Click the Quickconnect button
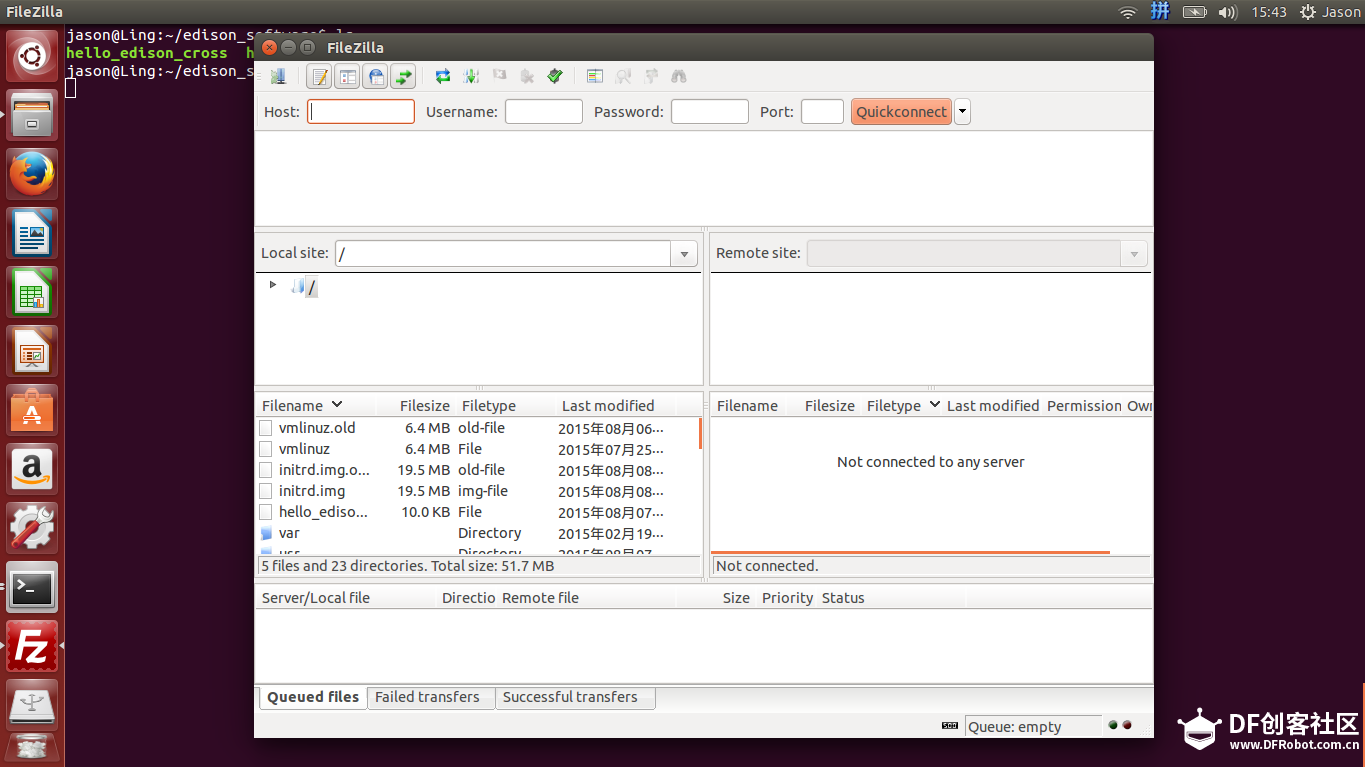Viewport: 1365px width, 767px height. pyautogui.click(x=901, y=112)
